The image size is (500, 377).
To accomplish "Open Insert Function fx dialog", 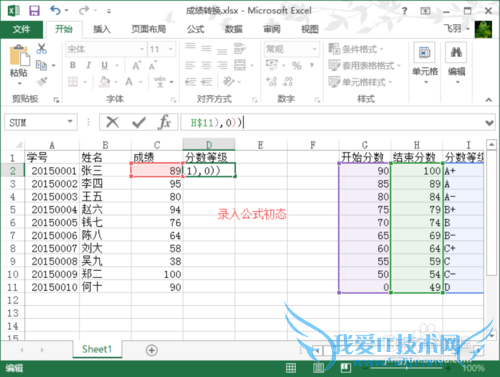I will (x=164, y=122).
